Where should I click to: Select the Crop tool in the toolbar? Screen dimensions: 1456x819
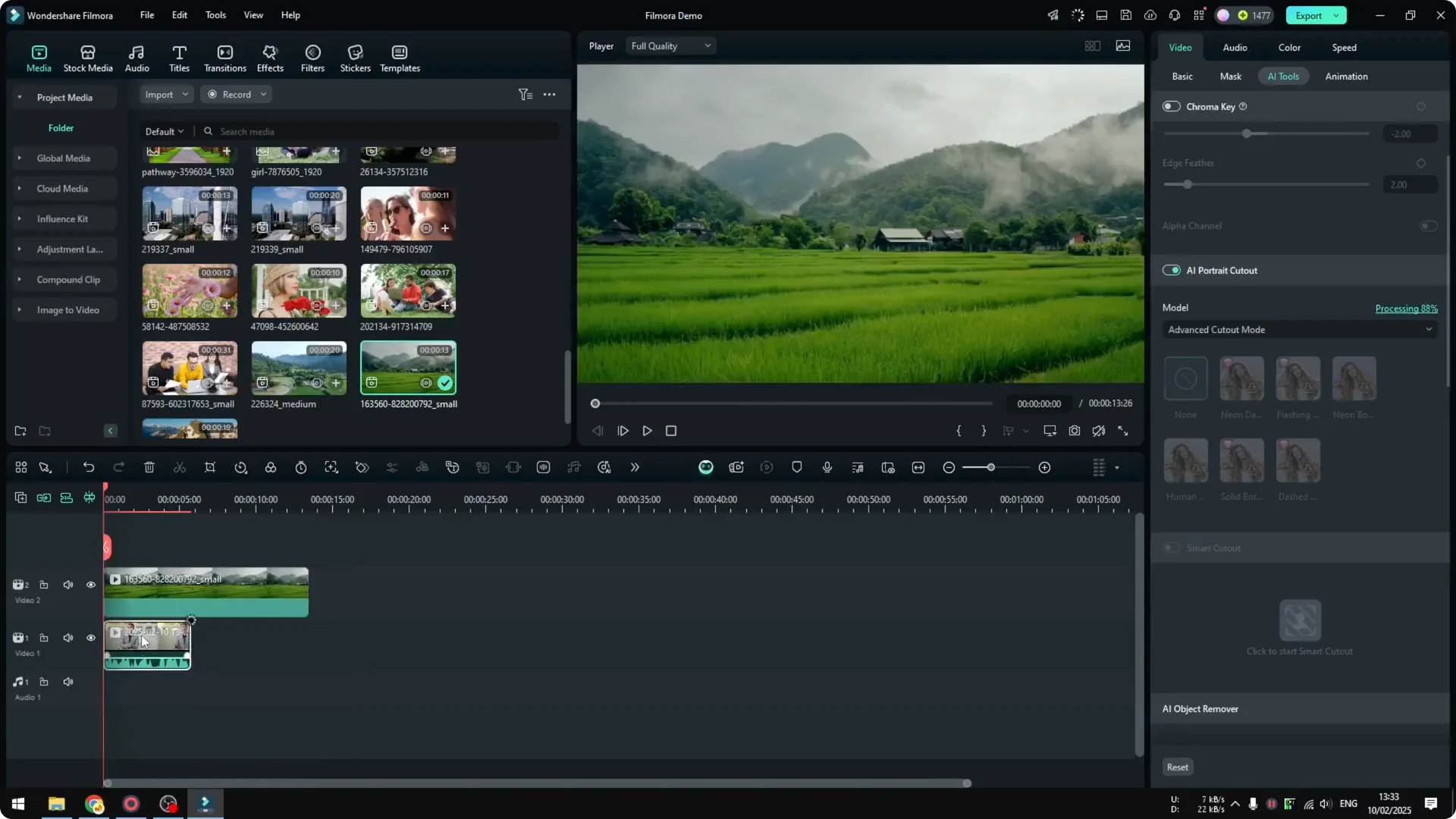(210, 467)
